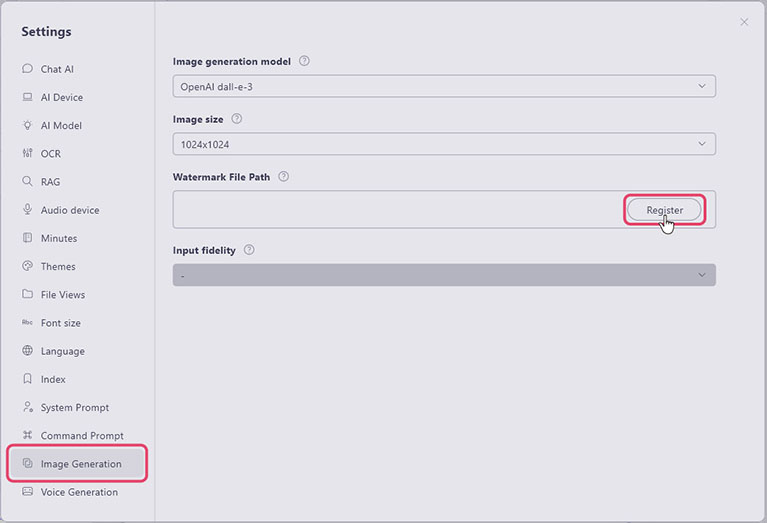
Task: Select the System Prompt menu item
Action: point(74,407)
